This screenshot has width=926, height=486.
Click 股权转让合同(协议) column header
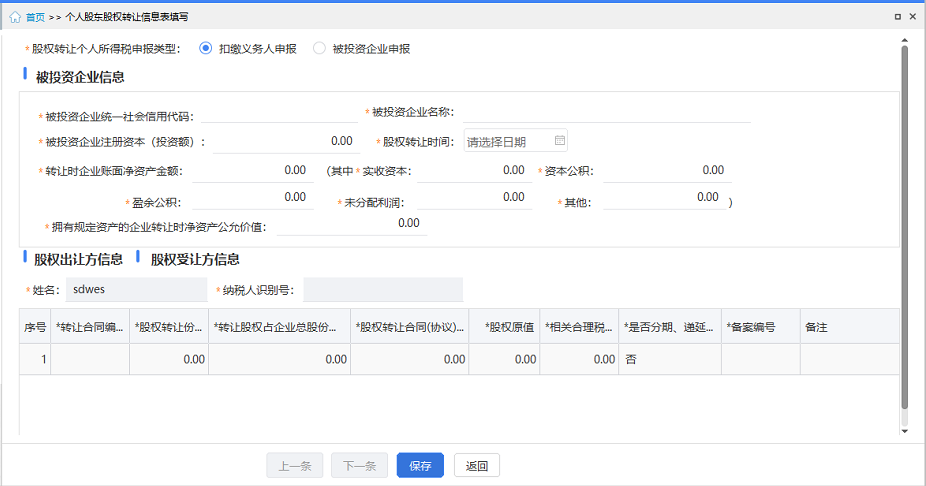[x=410, y=327]
